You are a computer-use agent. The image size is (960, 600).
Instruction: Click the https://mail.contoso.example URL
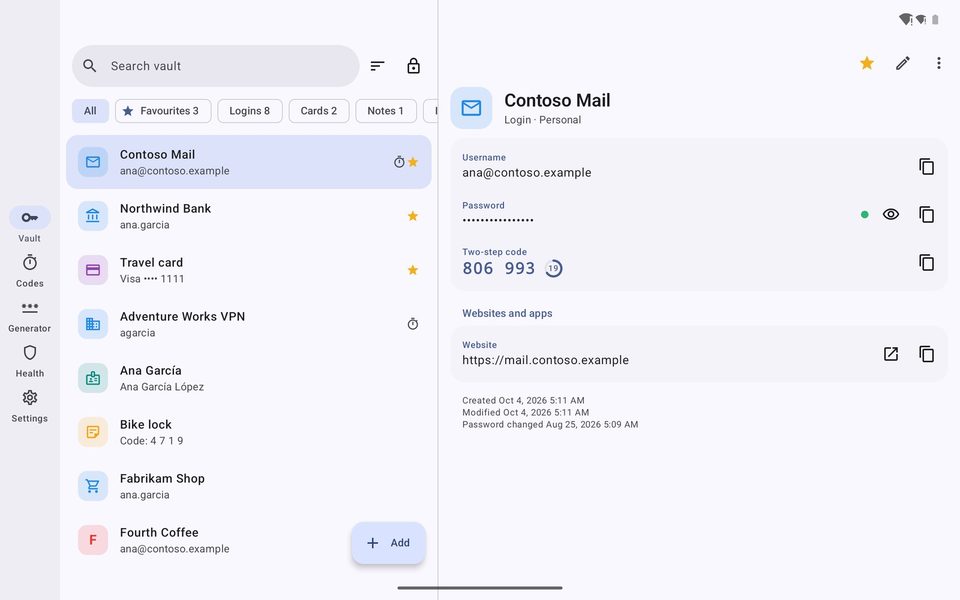(x=545, y=360)
